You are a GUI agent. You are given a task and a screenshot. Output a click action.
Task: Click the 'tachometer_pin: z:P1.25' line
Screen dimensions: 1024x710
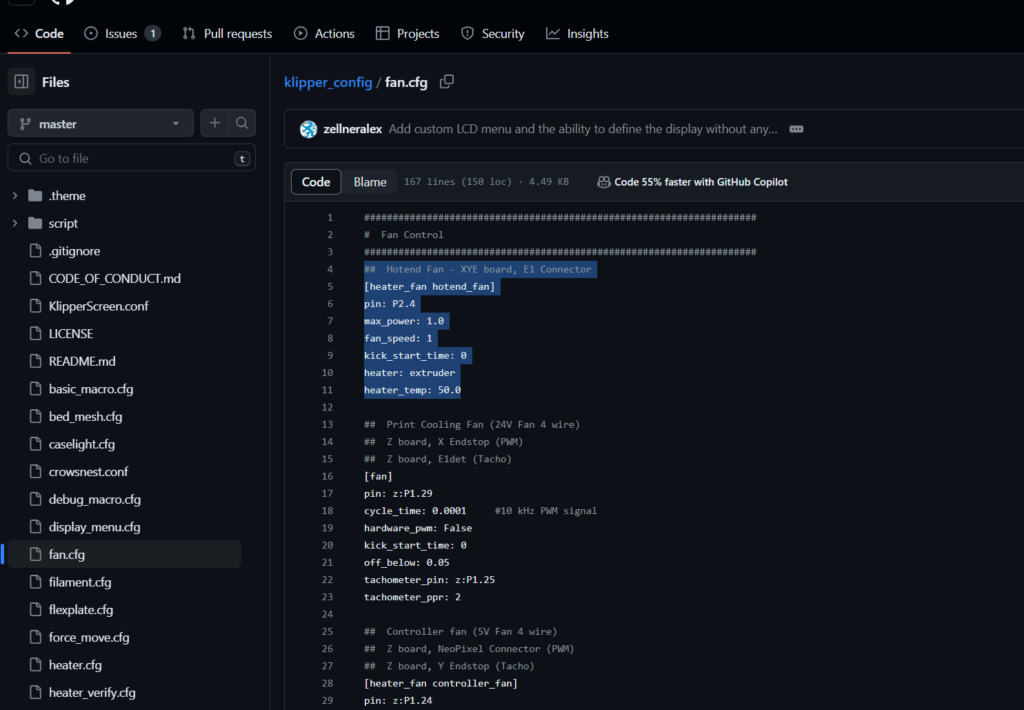point(429,579)
